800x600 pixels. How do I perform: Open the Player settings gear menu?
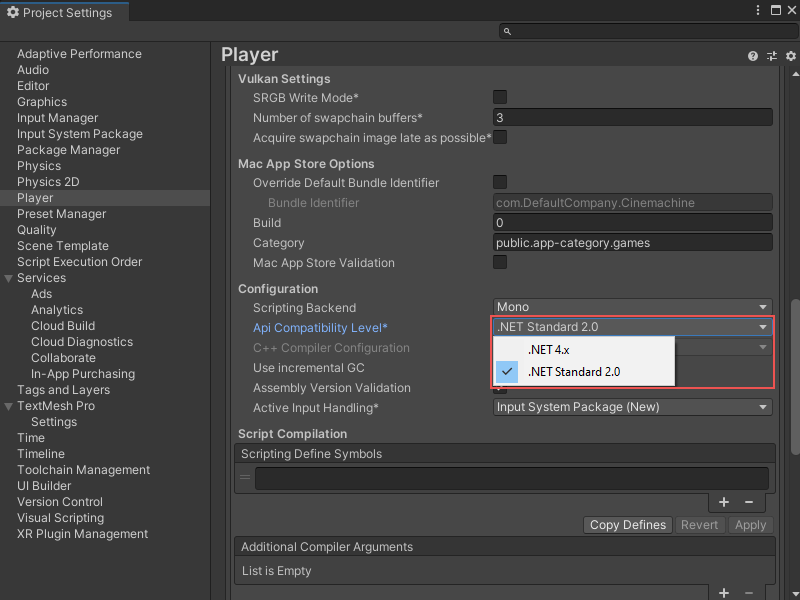[x=790, y=56]
